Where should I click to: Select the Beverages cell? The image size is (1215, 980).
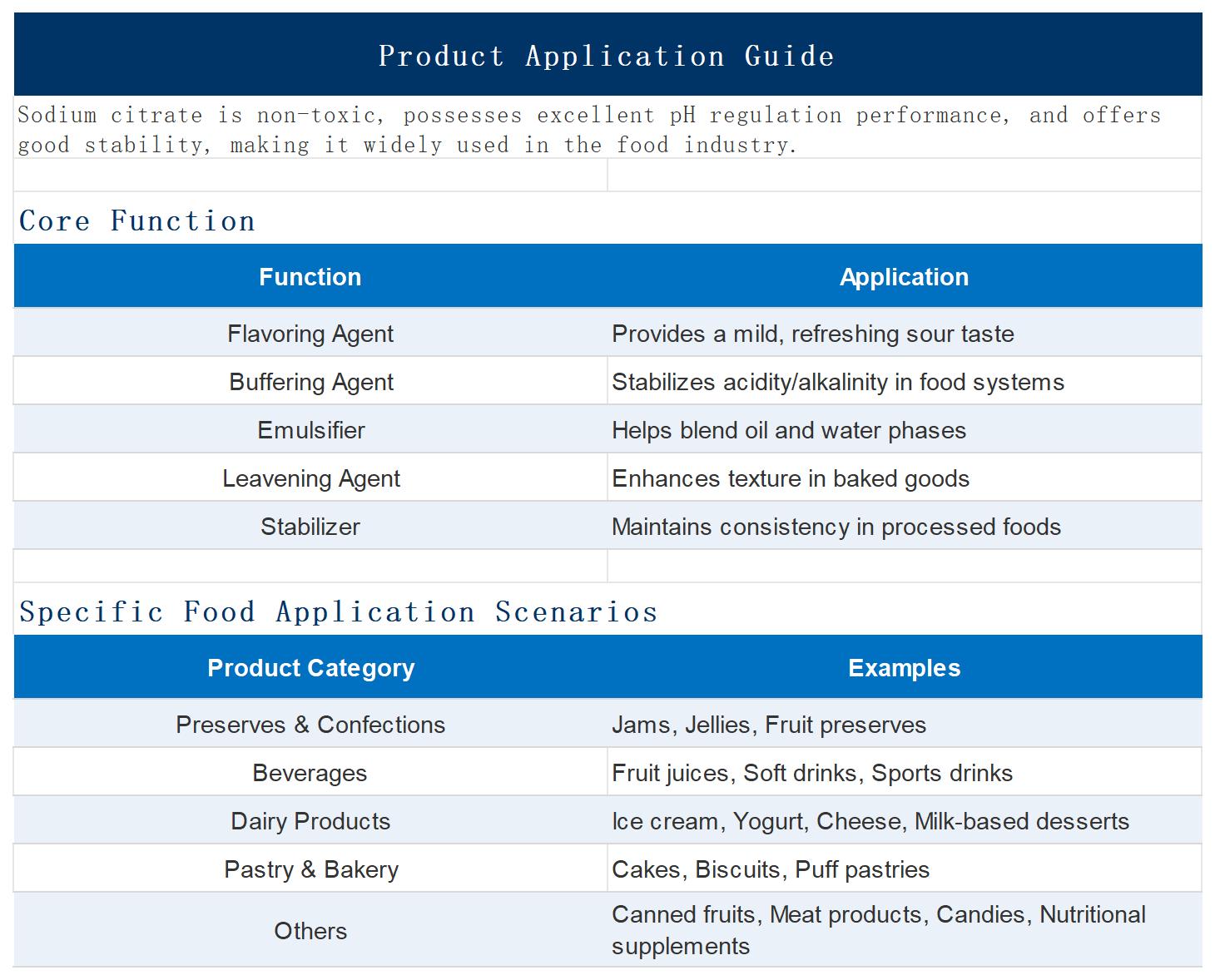[310, 772]
